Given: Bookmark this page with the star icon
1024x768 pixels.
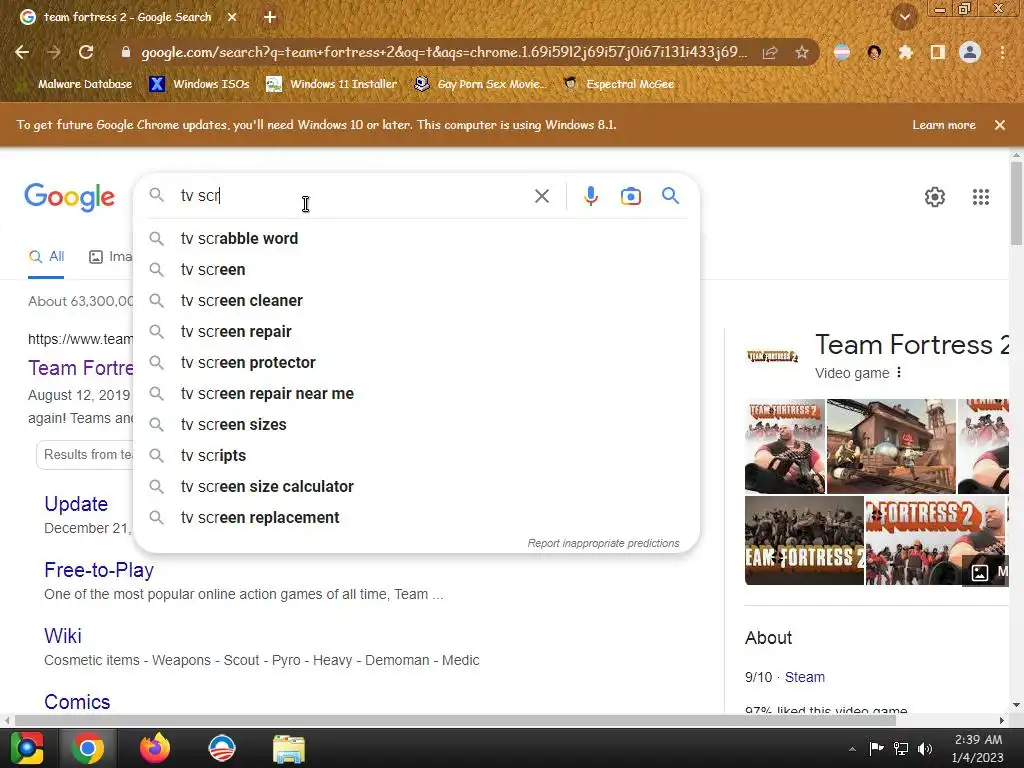Looking at the screenshot, I should (x=802, y=52).
